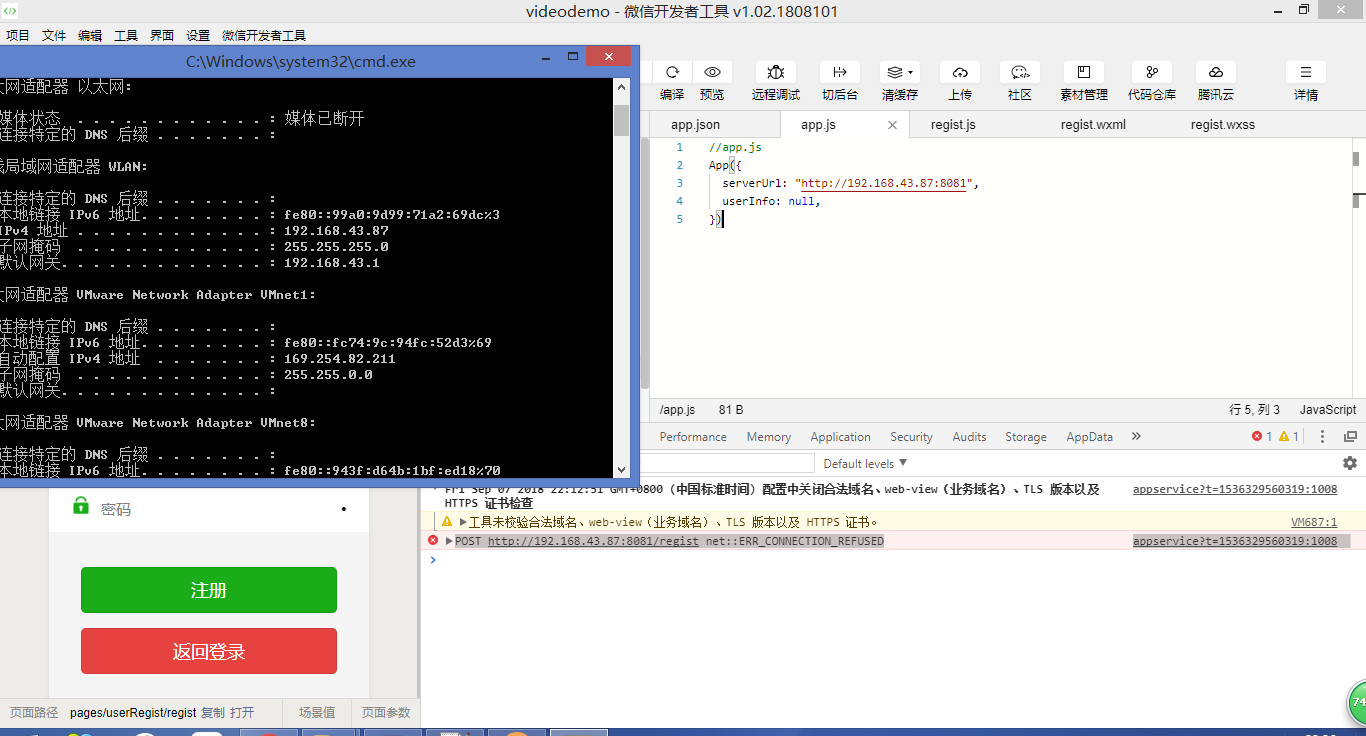1366x736 pixels.
Task: Open the 设置 menu
Action: coord(198,35)
